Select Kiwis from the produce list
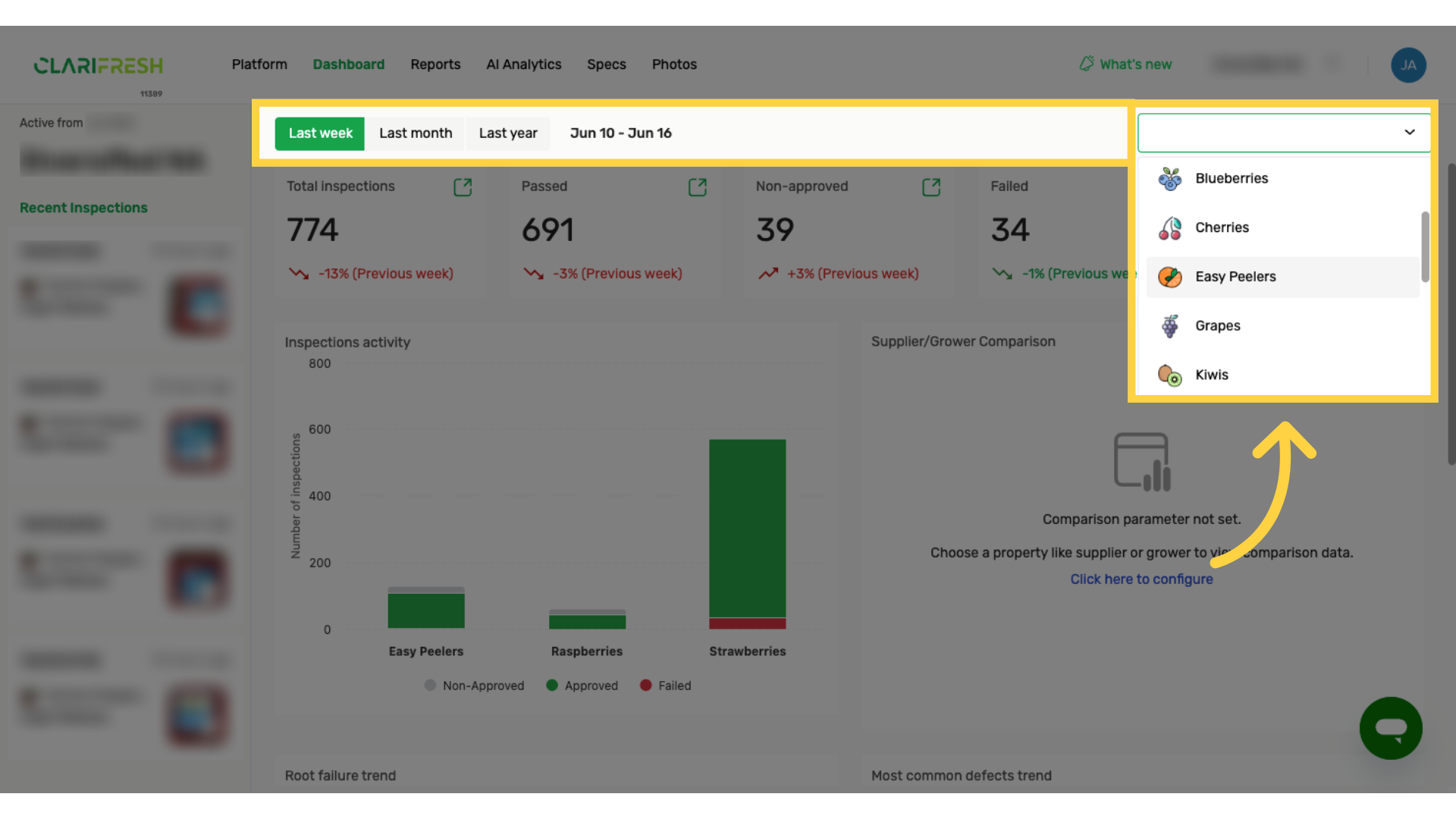1456x819 pixels. click(x=1282, y=375)
